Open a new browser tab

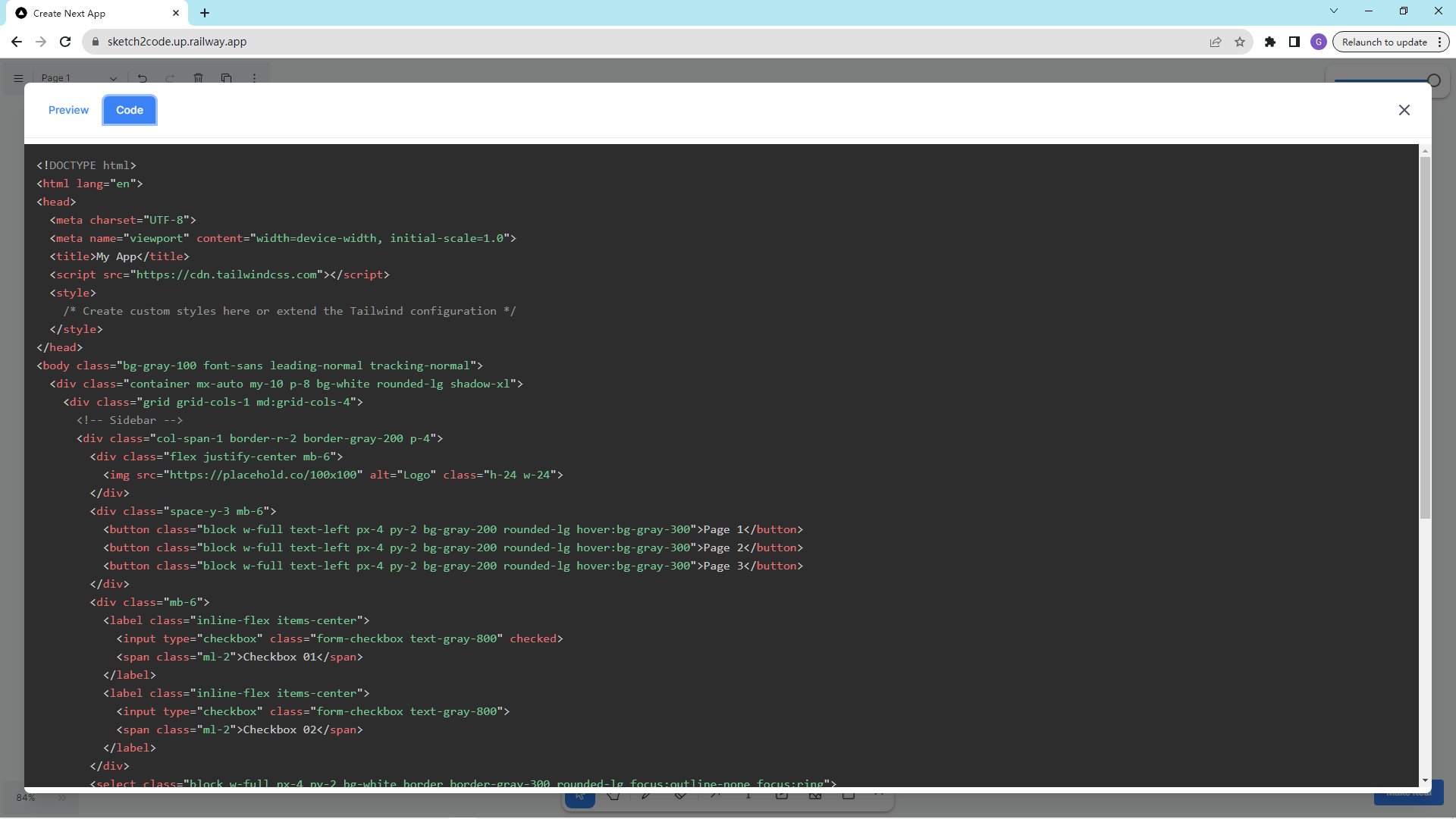205,13
